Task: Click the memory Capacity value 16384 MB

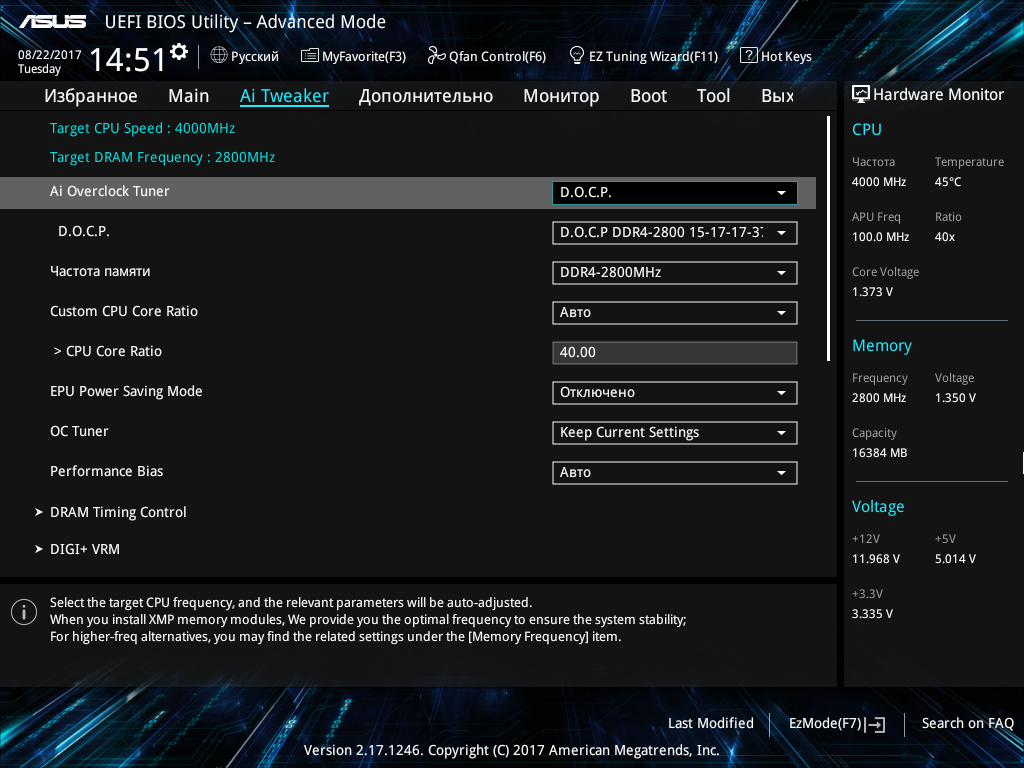Action: 880,453
